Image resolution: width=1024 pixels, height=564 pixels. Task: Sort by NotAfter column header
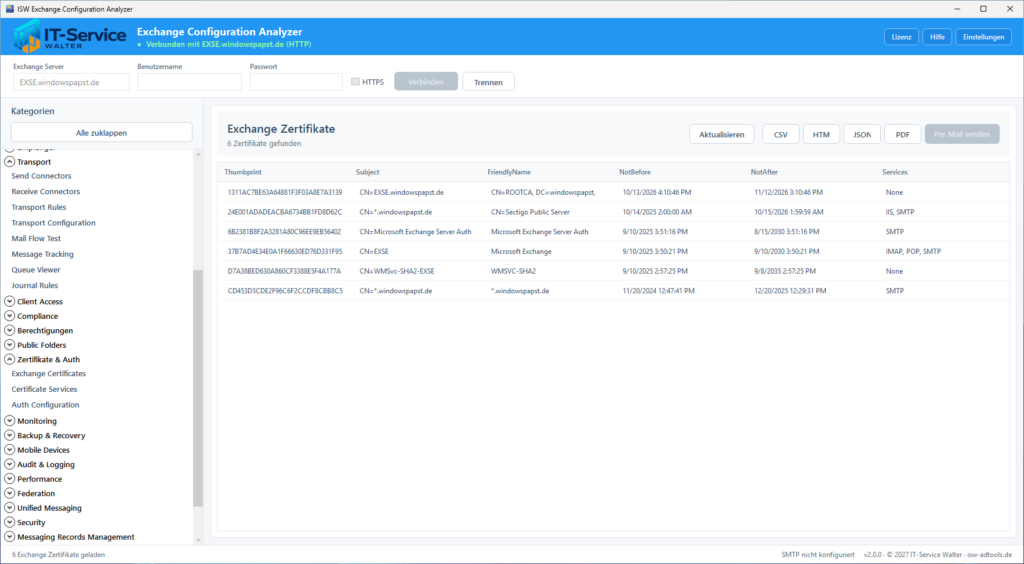click(764, 172)
